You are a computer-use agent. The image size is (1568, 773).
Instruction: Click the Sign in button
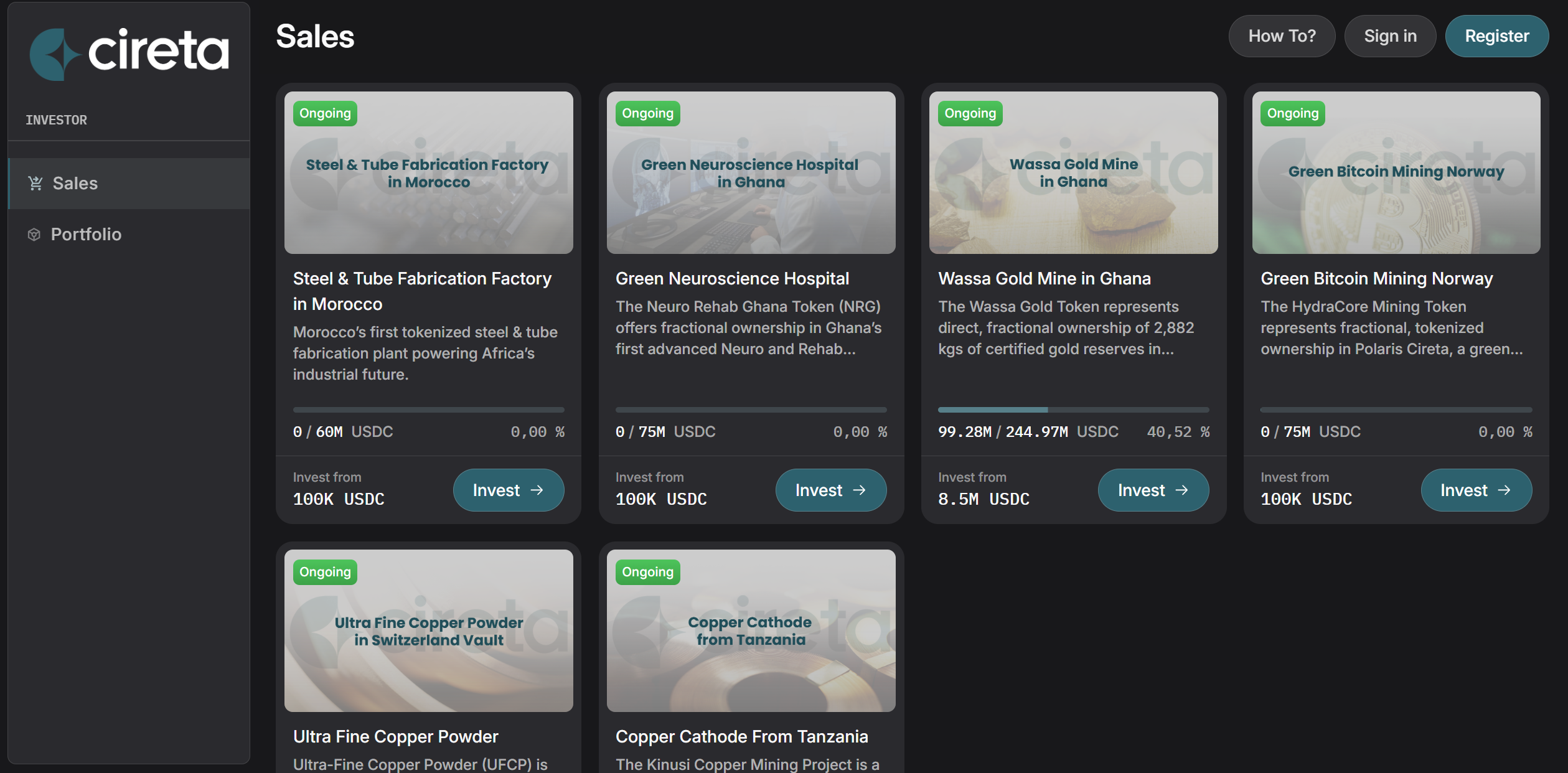(x=1389, y=36)
